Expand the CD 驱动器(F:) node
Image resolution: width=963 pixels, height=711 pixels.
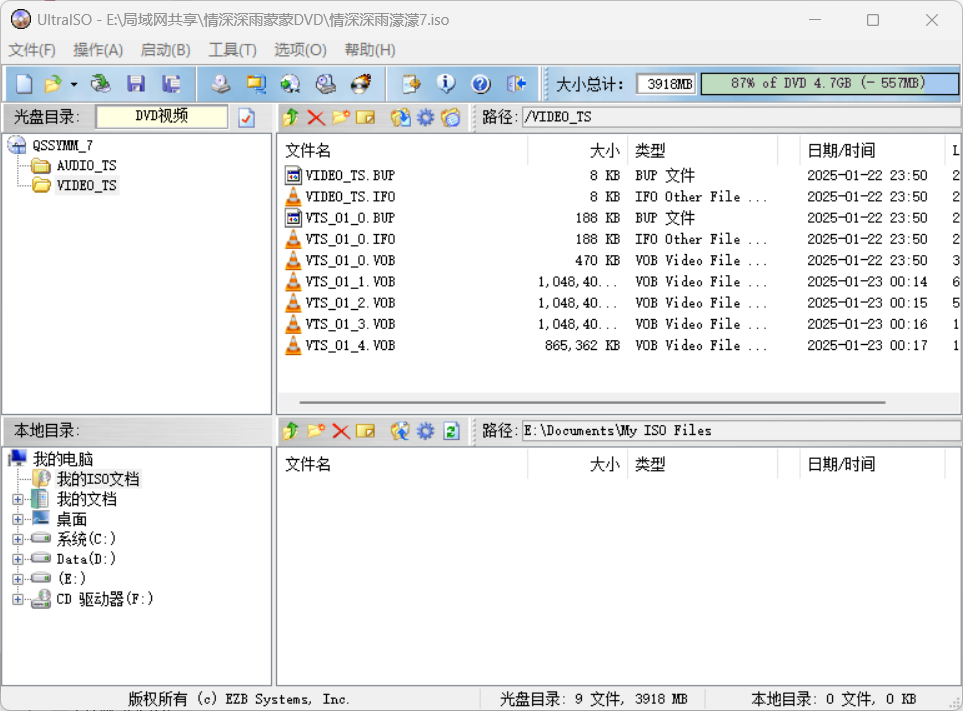[18, 599]
